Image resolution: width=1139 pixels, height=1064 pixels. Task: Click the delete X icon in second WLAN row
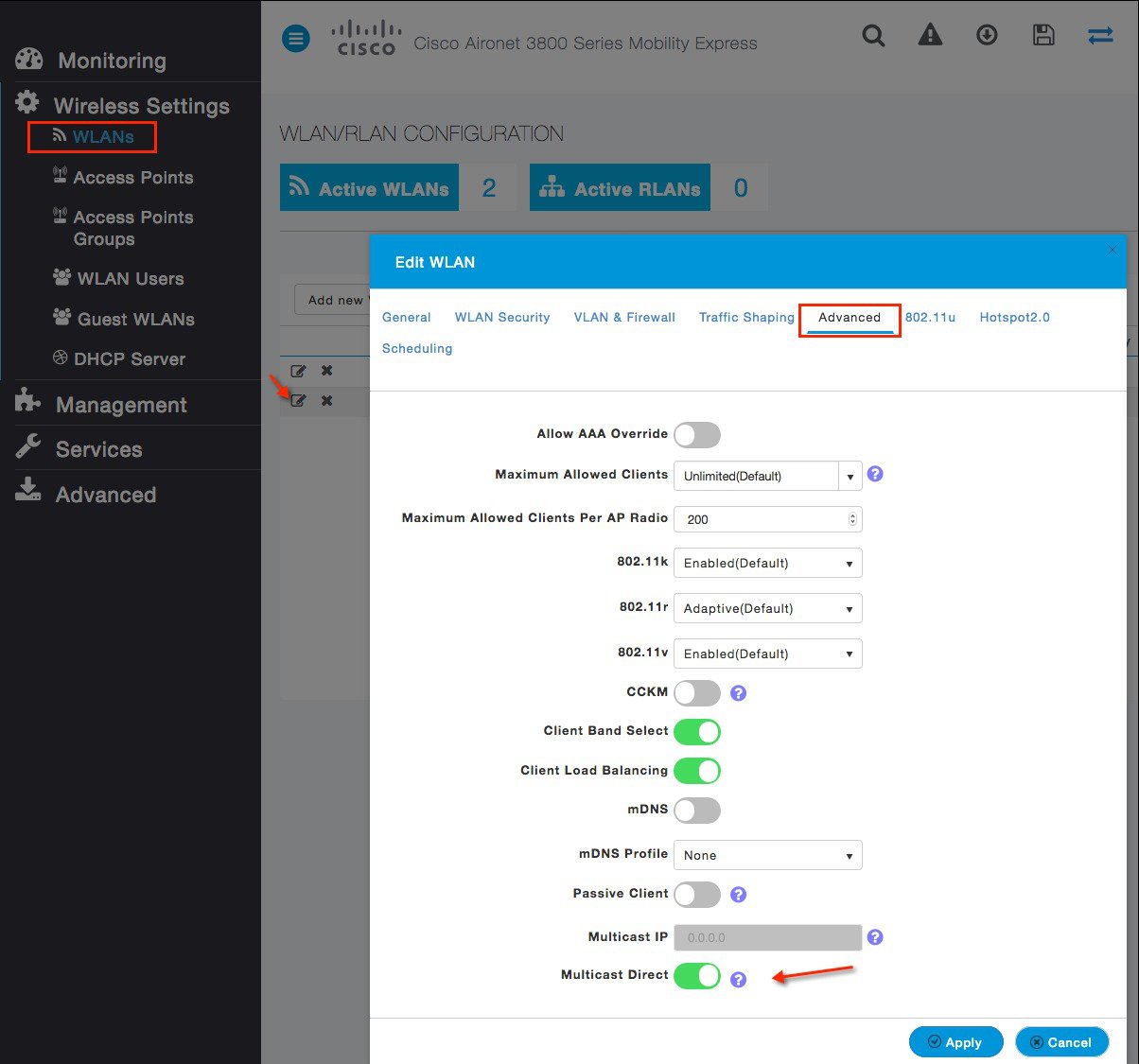pyautogui.click(x=326, y=401)
